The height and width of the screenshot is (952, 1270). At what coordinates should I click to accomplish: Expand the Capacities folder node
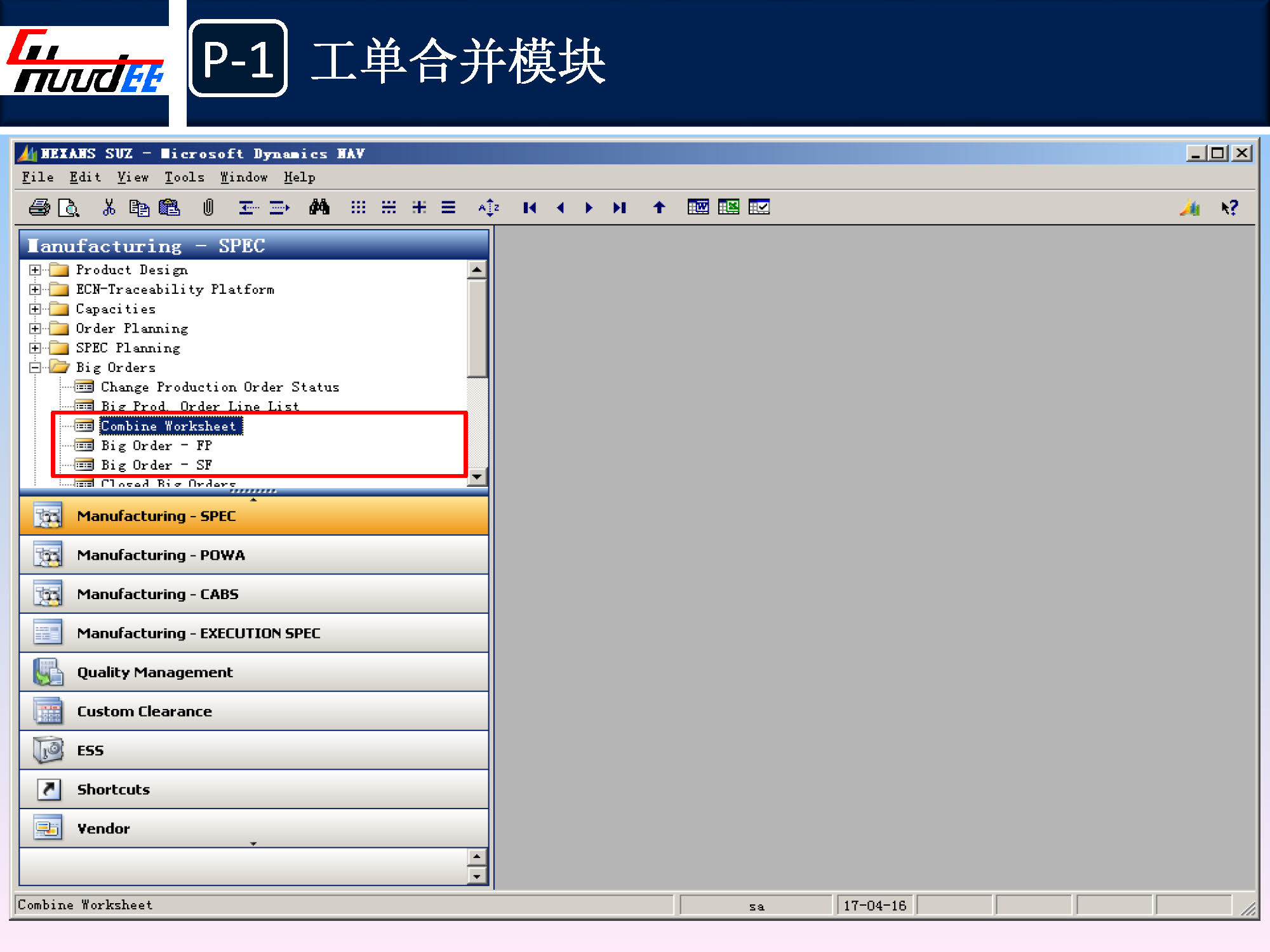(x=35, y=309)
